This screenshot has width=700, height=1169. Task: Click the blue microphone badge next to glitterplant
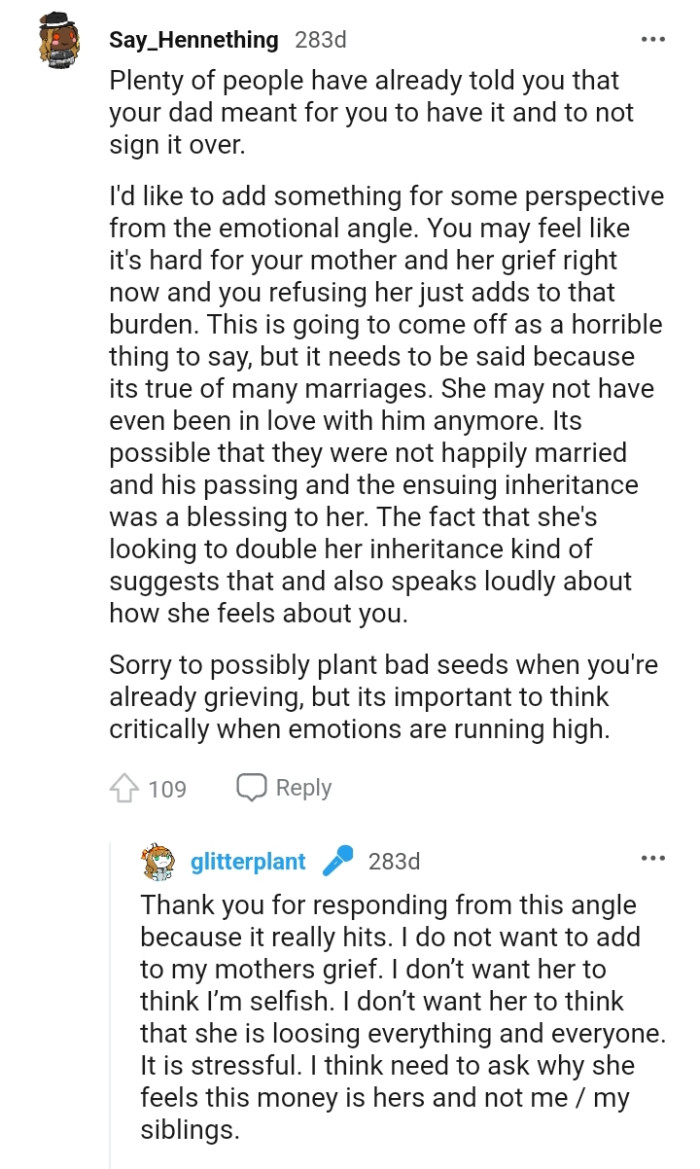[x=336, y=860]
